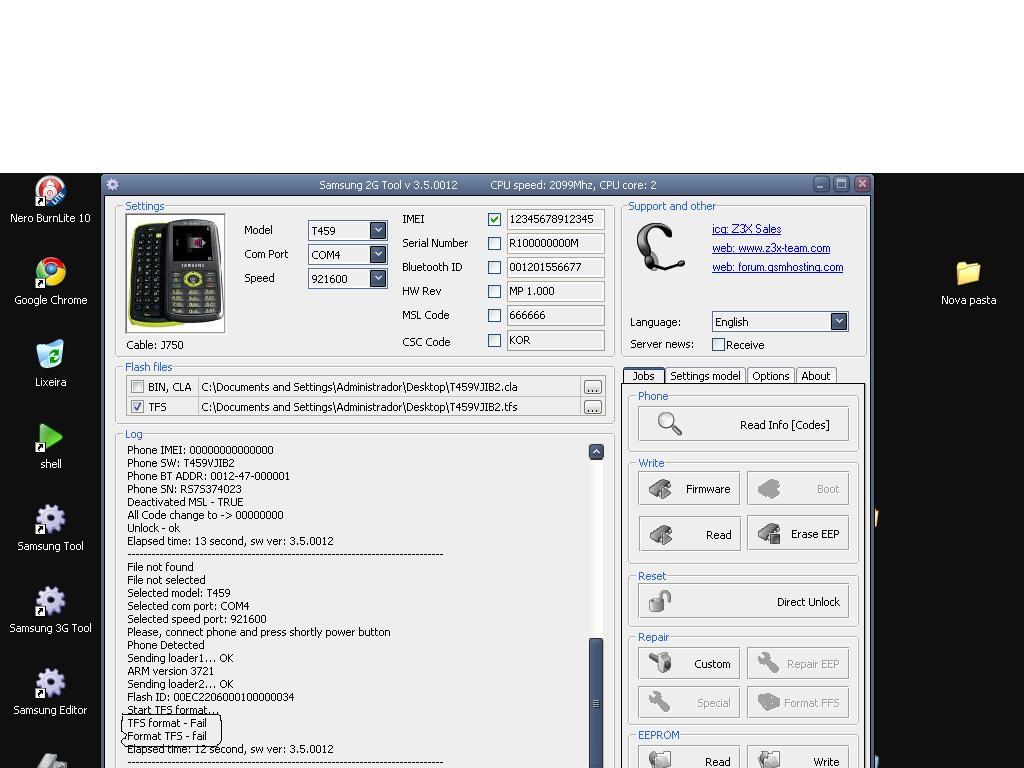1024x768 pixels.
Task: Open the Nero BurnLite 10 desktop icon
Action: 50,200
